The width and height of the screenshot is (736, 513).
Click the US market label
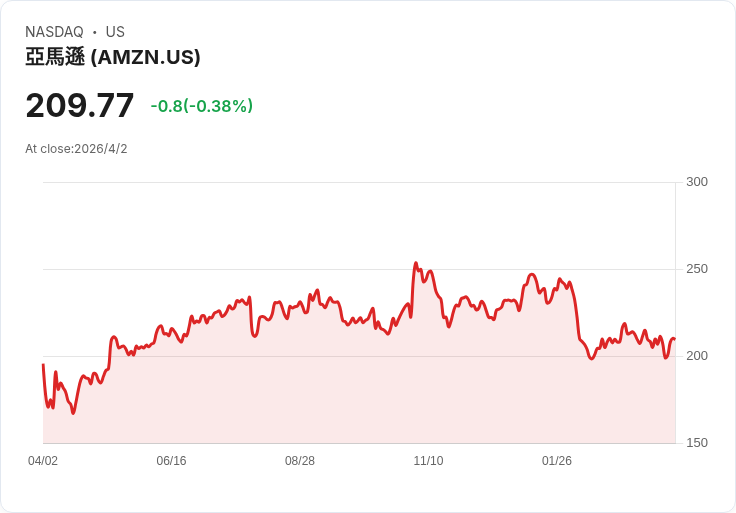pyautogui.click(x=115, y=32)
